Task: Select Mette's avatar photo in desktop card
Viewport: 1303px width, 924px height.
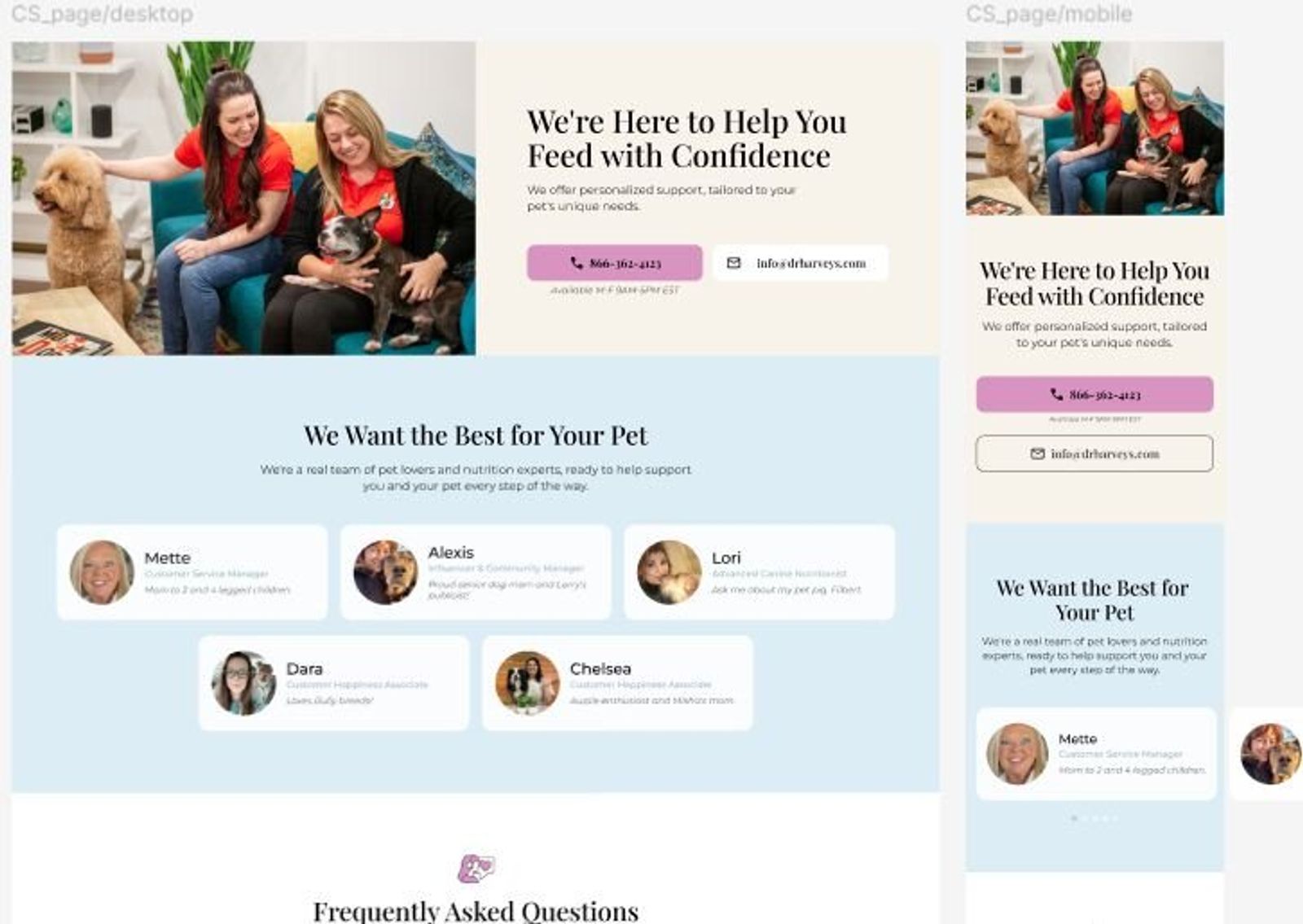Action: 102,572
